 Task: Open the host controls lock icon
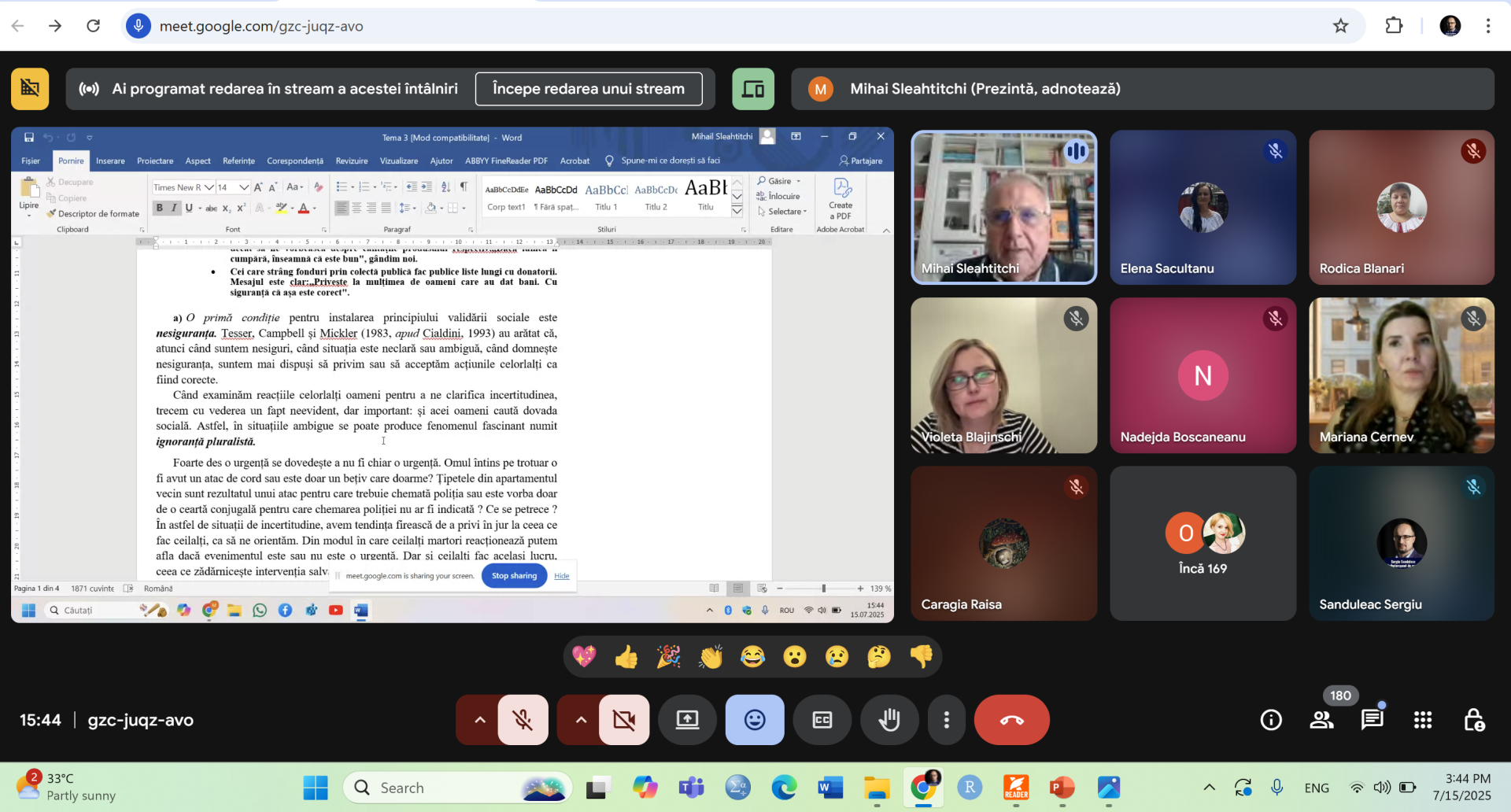click(x=1473, y=720)
